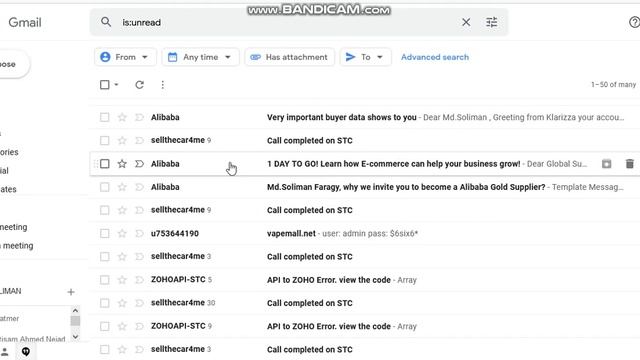Open the sellthecar4me 30 Call completed email

364,303
